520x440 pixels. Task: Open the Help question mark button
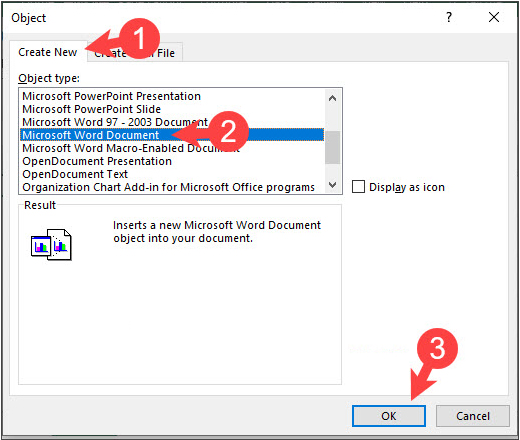coord(449,17)
